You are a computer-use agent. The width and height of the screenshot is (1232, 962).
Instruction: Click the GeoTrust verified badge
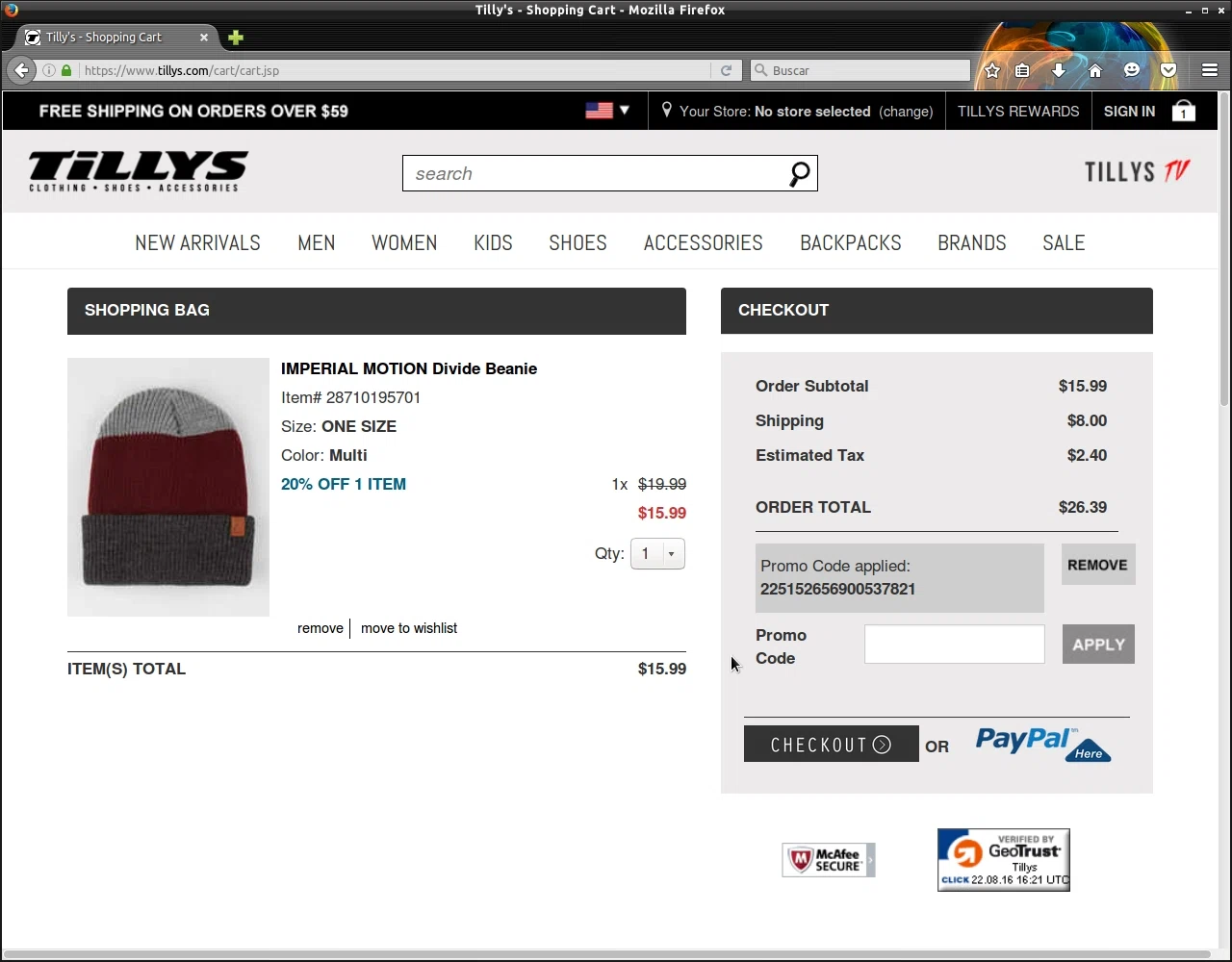[1004, 860]
